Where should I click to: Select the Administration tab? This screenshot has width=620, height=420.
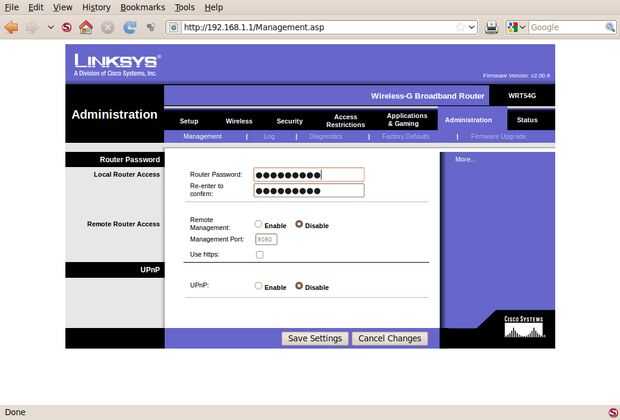point(468,119)
